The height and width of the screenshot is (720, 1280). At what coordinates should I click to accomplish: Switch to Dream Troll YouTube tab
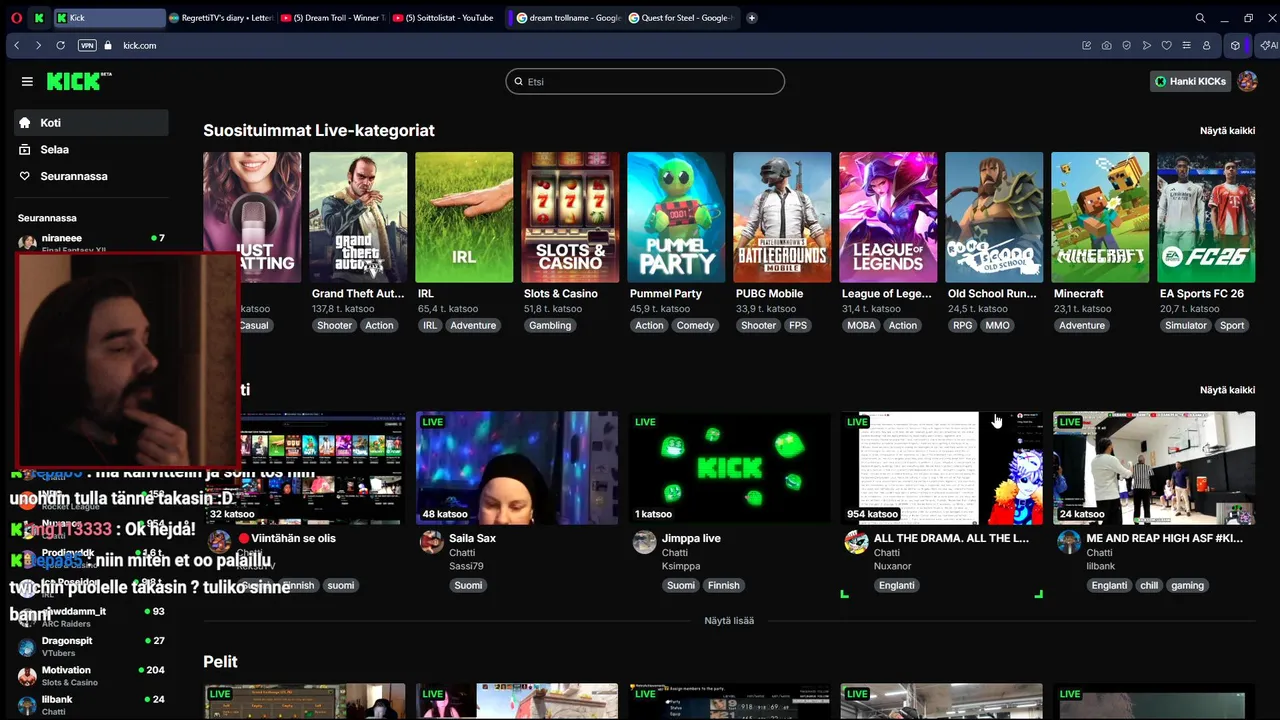[x=332, y=17]
